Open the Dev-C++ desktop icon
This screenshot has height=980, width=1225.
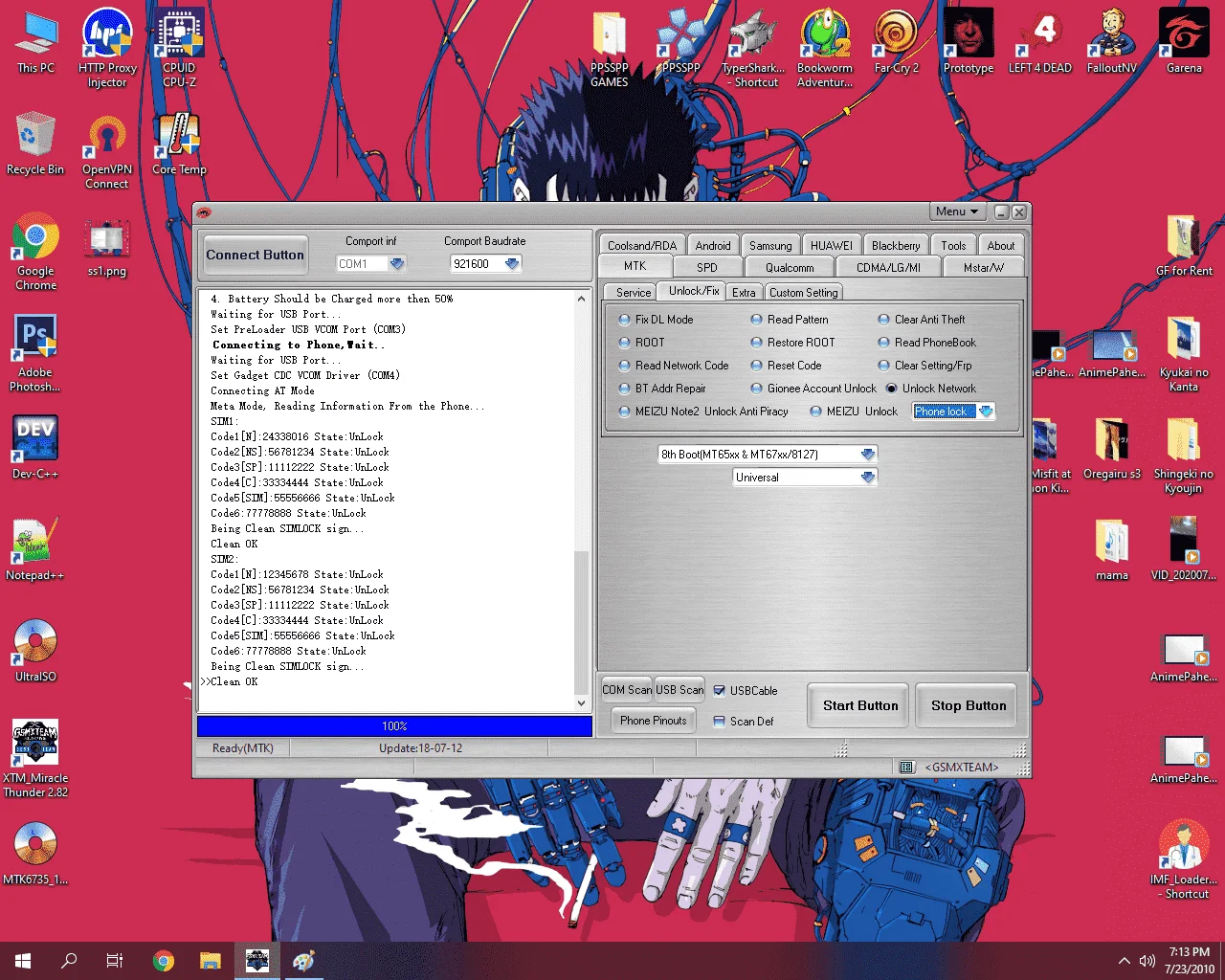click(35, 446)
